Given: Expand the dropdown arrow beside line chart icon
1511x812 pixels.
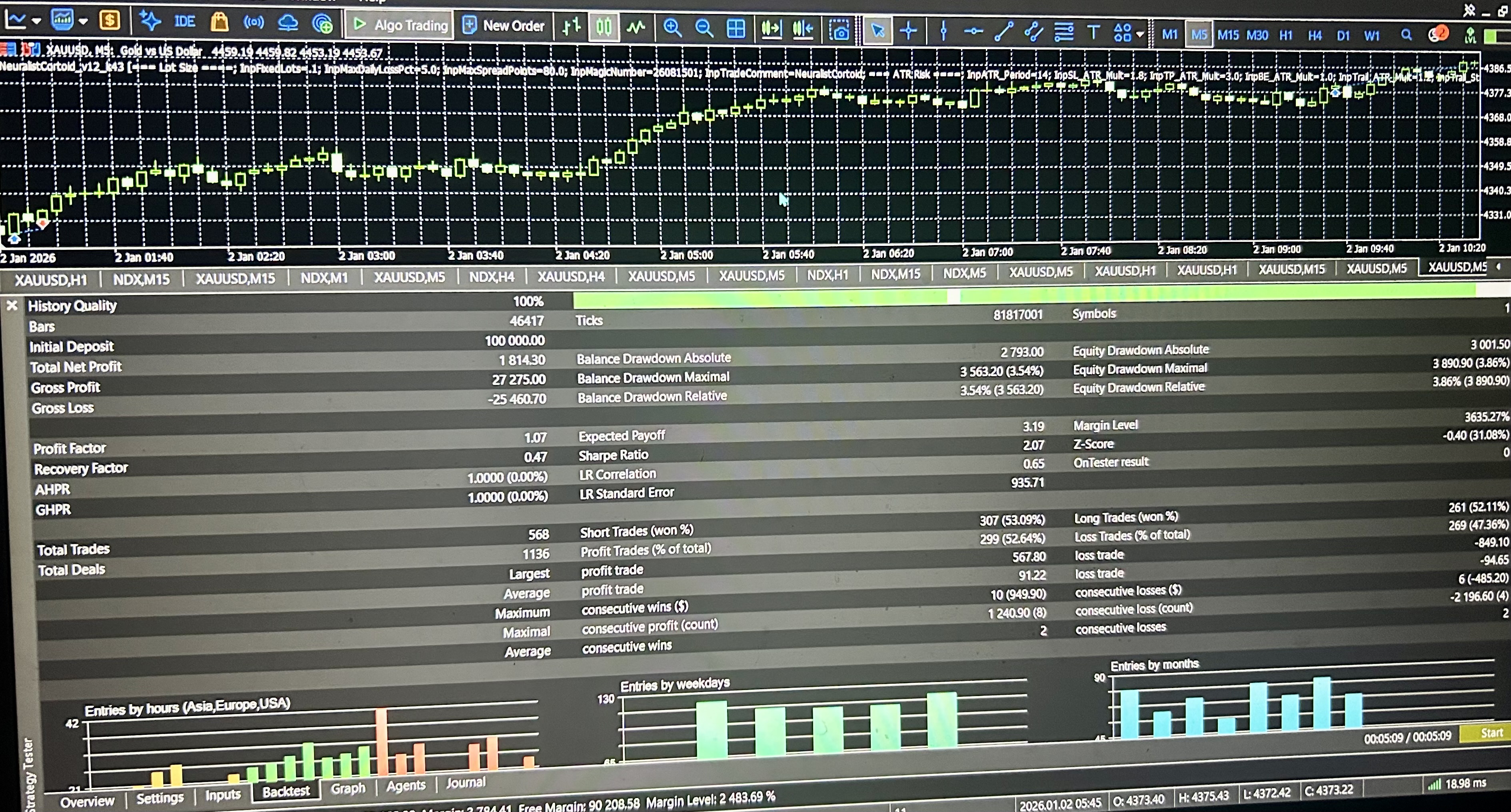Looking at the screenshot, I should pos(36,20).
